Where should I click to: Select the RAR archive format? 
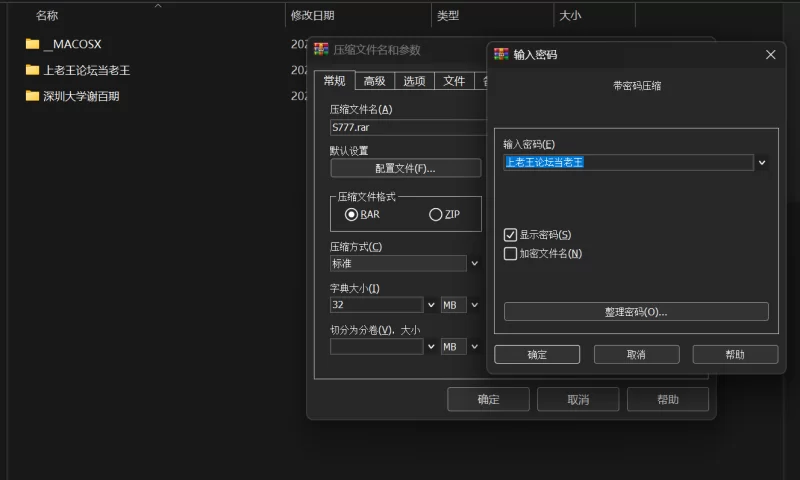click(351, 214)
